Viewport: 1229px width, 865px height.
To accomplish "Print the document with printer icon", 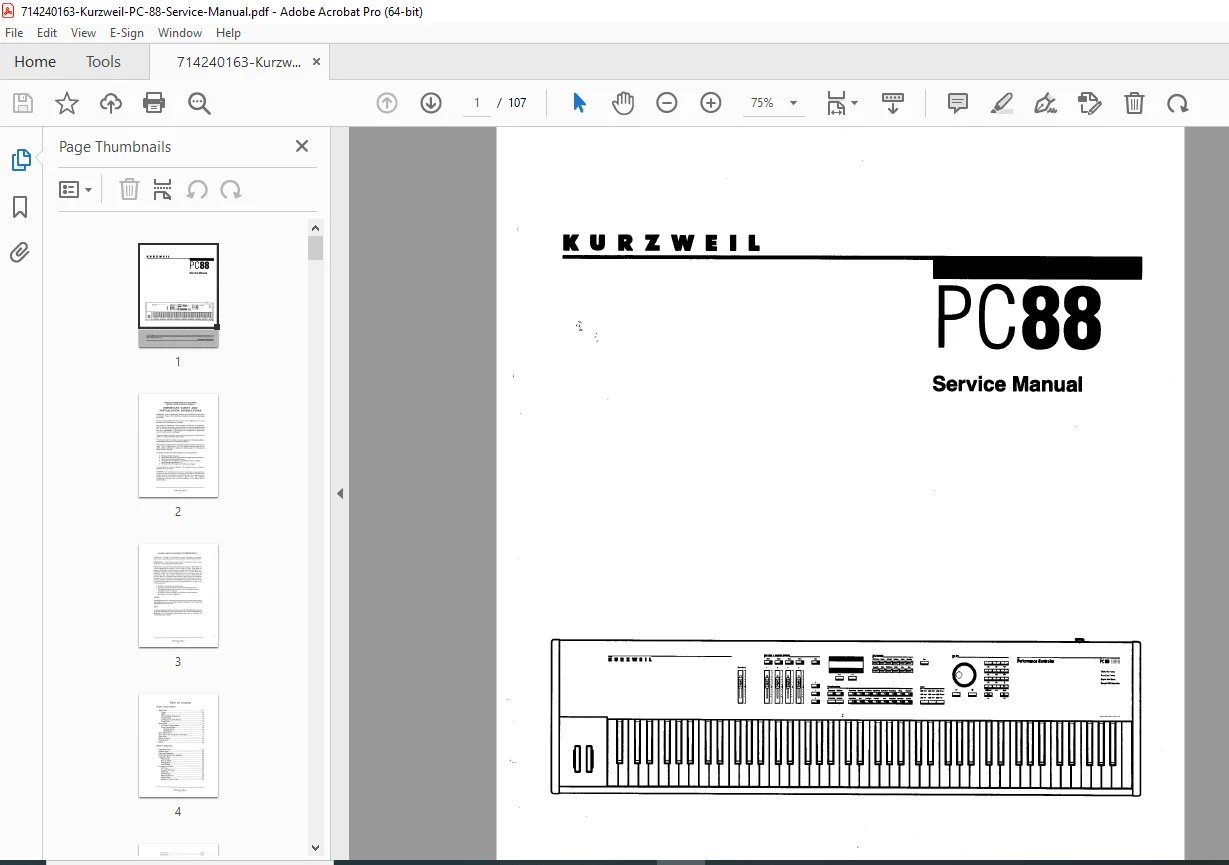I will coord(154,103).
